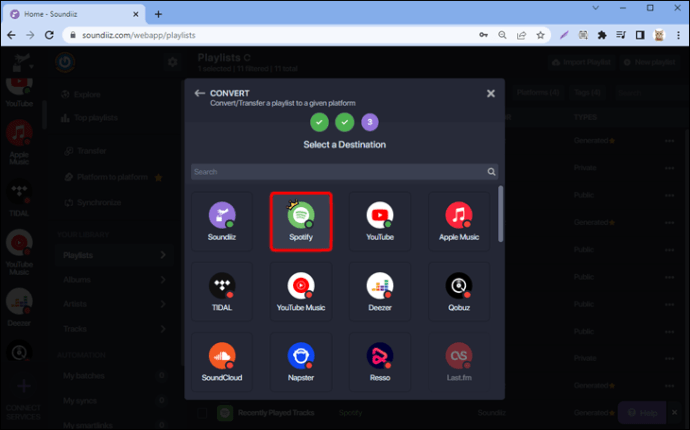Screen dimensions: 690x430
Task: Open Chrome's three-dot menu
Action: coord(678,35)
